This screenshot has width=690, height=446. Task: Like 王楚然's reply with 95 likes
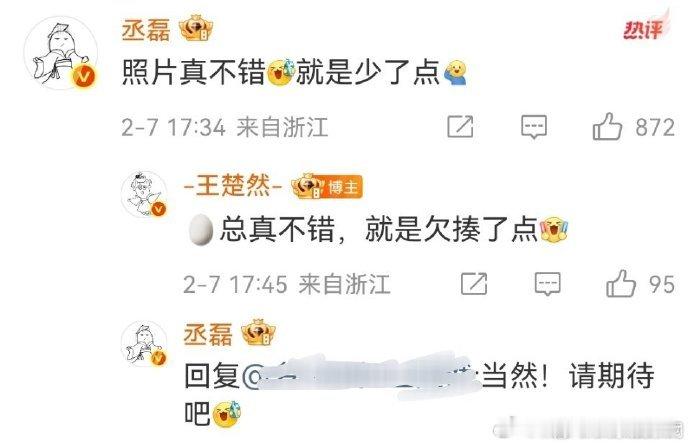point(621,284)
